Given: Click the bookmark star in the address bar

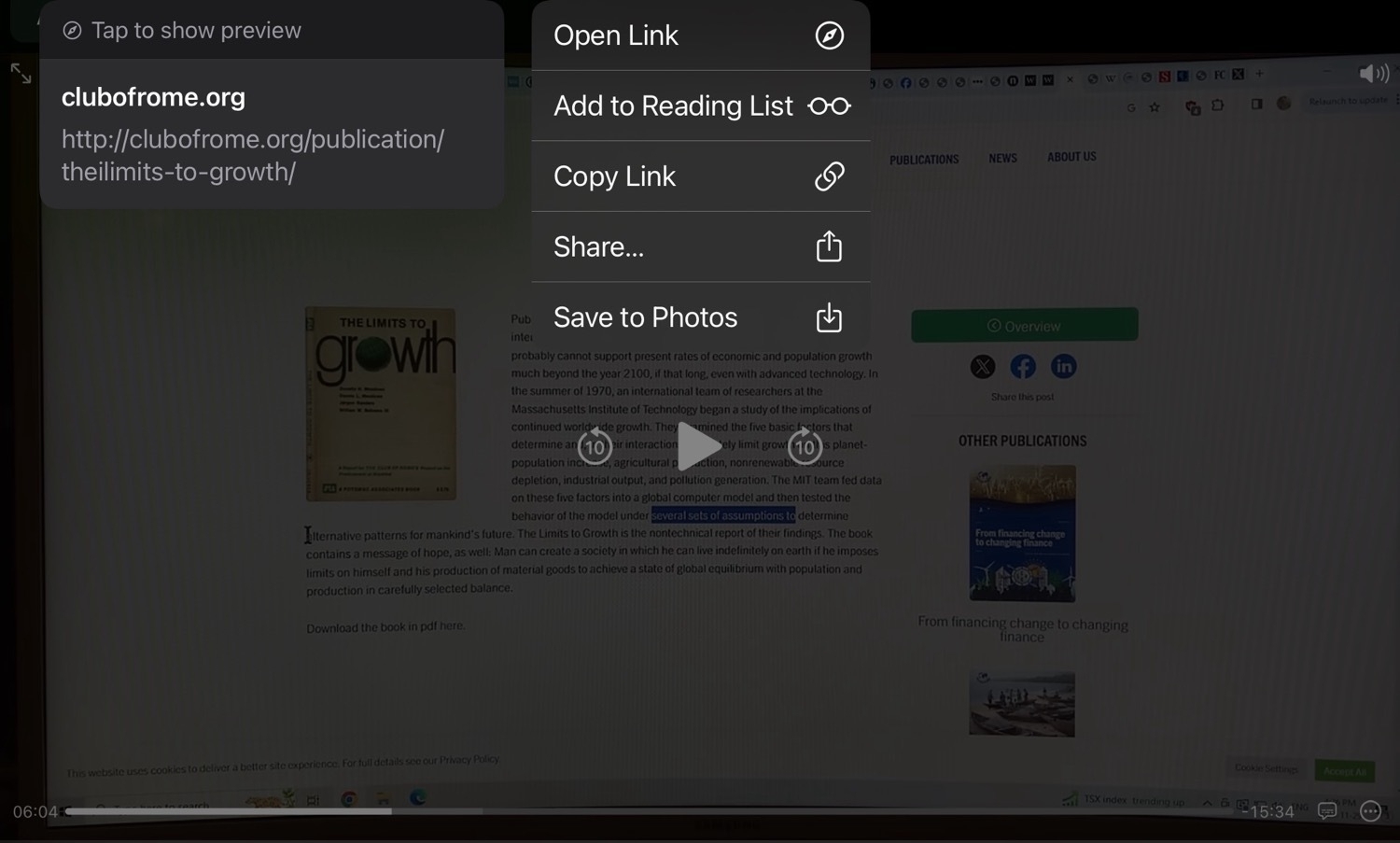Looking at the screenshot, I should [x=1155, y=106].
